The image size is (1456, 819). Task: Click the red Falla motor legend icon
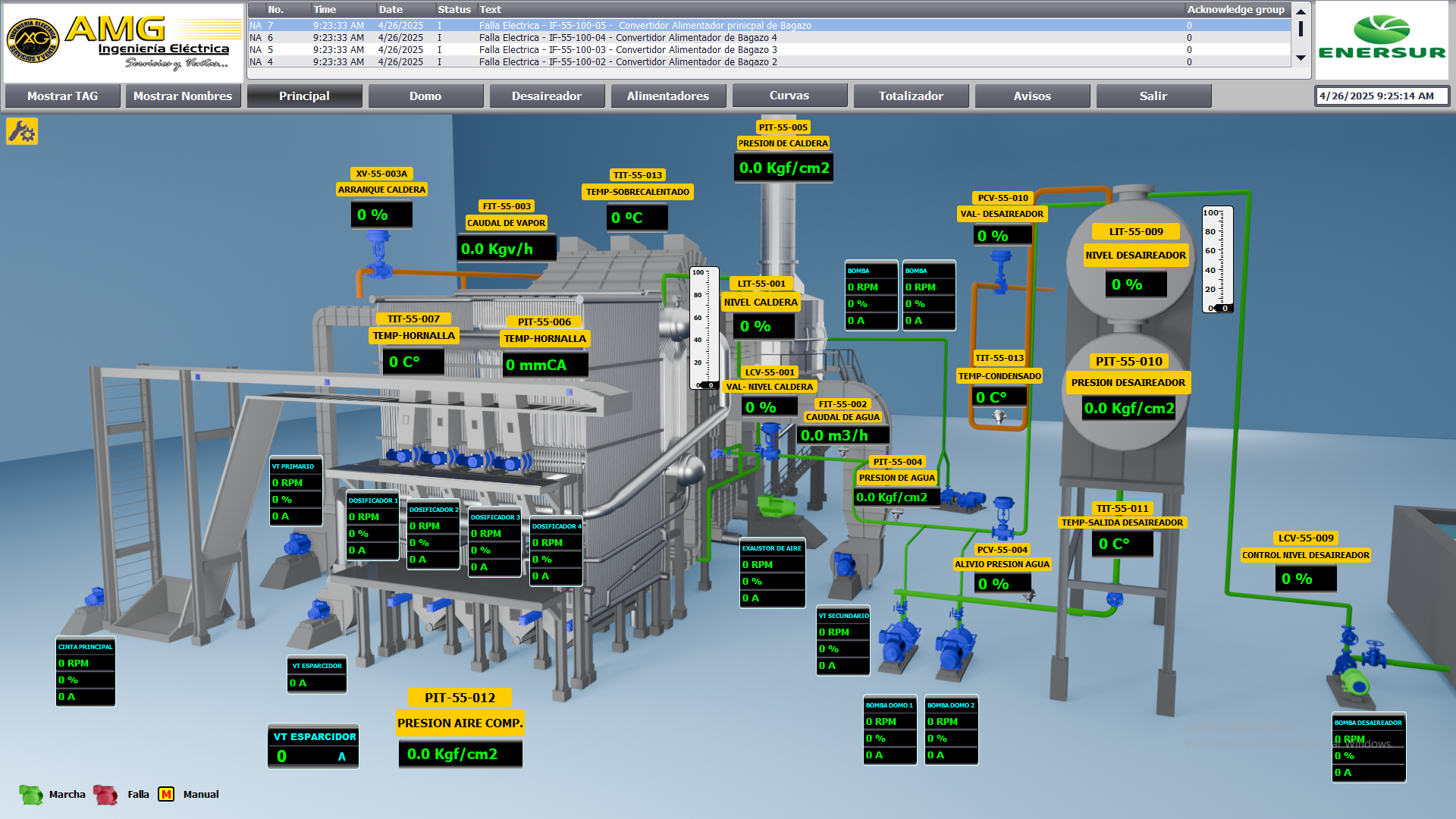(x=105, y=794)
